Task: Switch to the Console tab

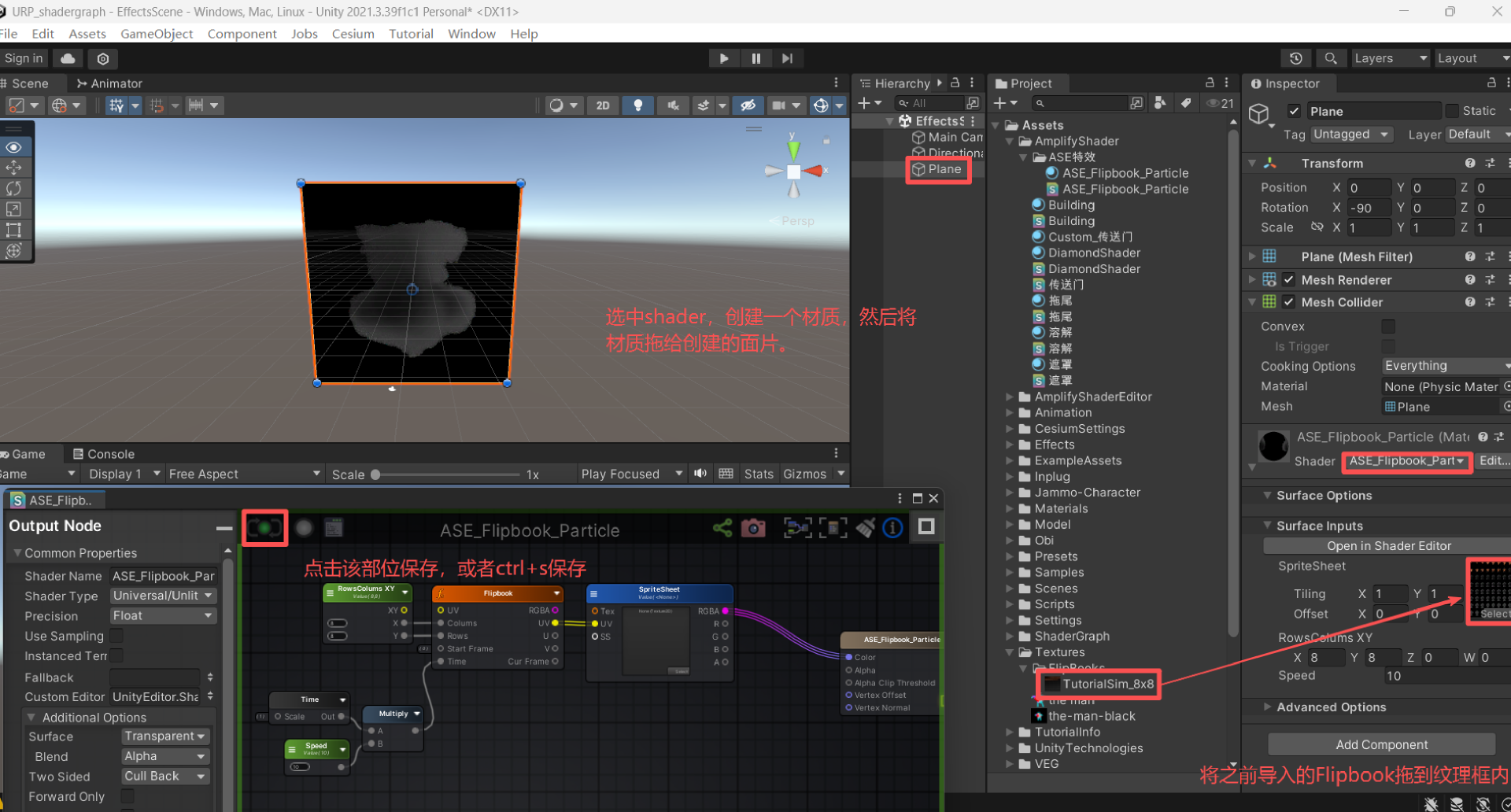Action: (103, 454)
